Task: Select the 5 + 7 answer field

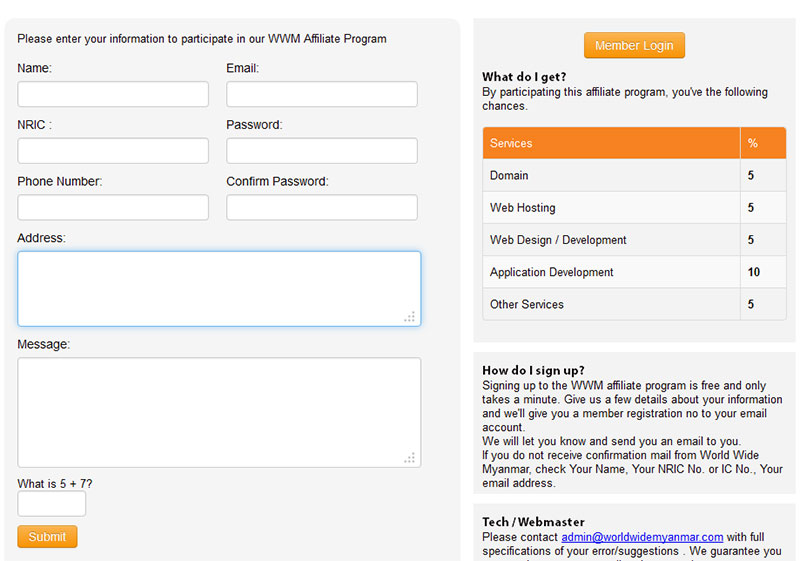Action: [x=52, y=504]
